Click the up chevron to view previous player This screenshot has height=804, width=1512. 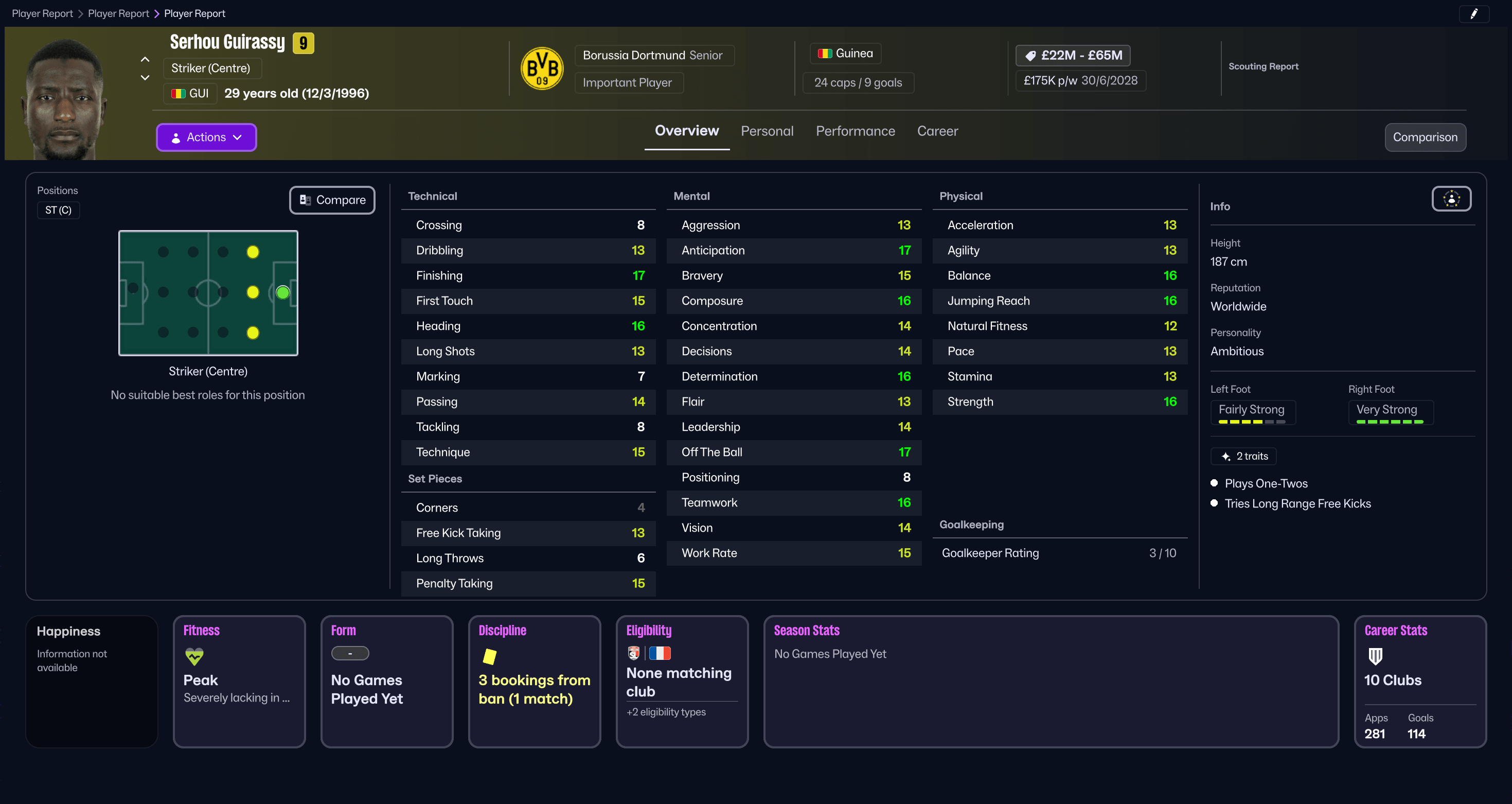point(145,59)
